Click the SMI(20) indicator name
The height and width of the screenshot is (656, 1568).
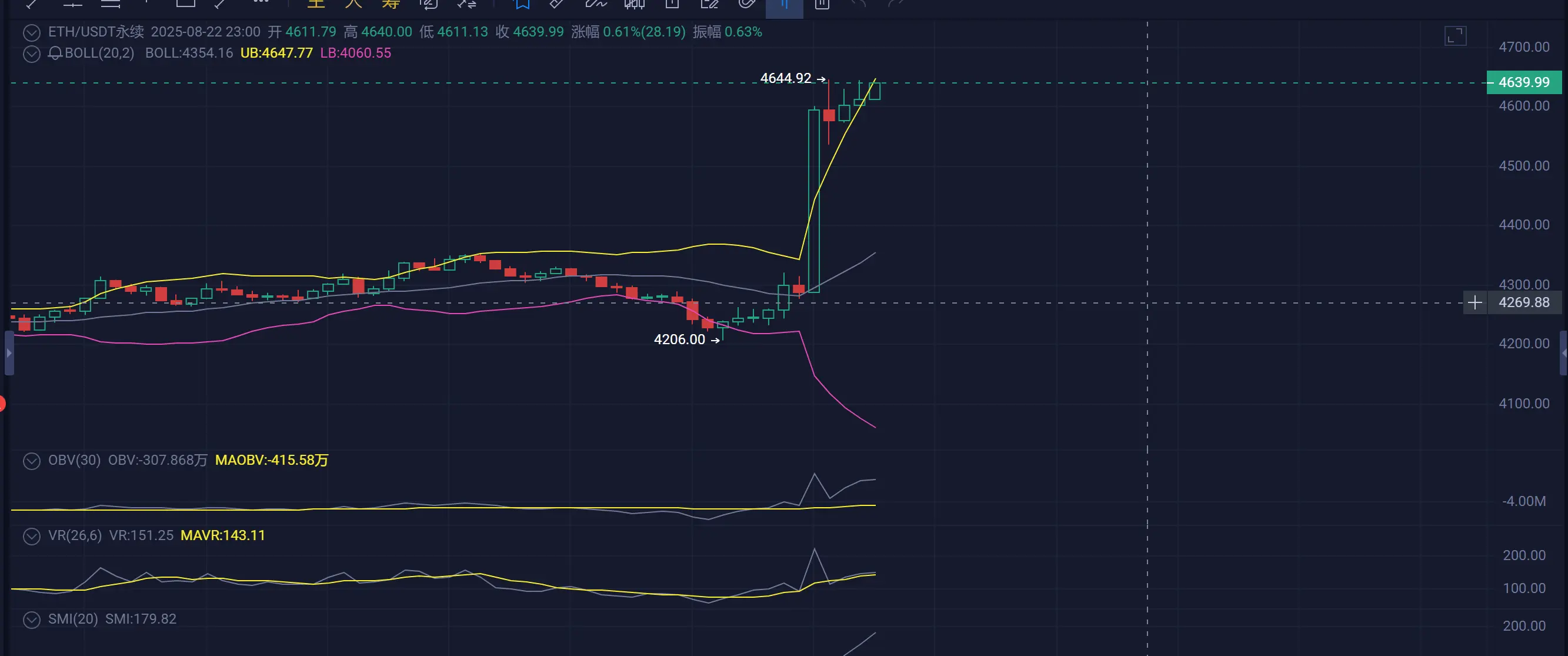click(x=73, y=619)
